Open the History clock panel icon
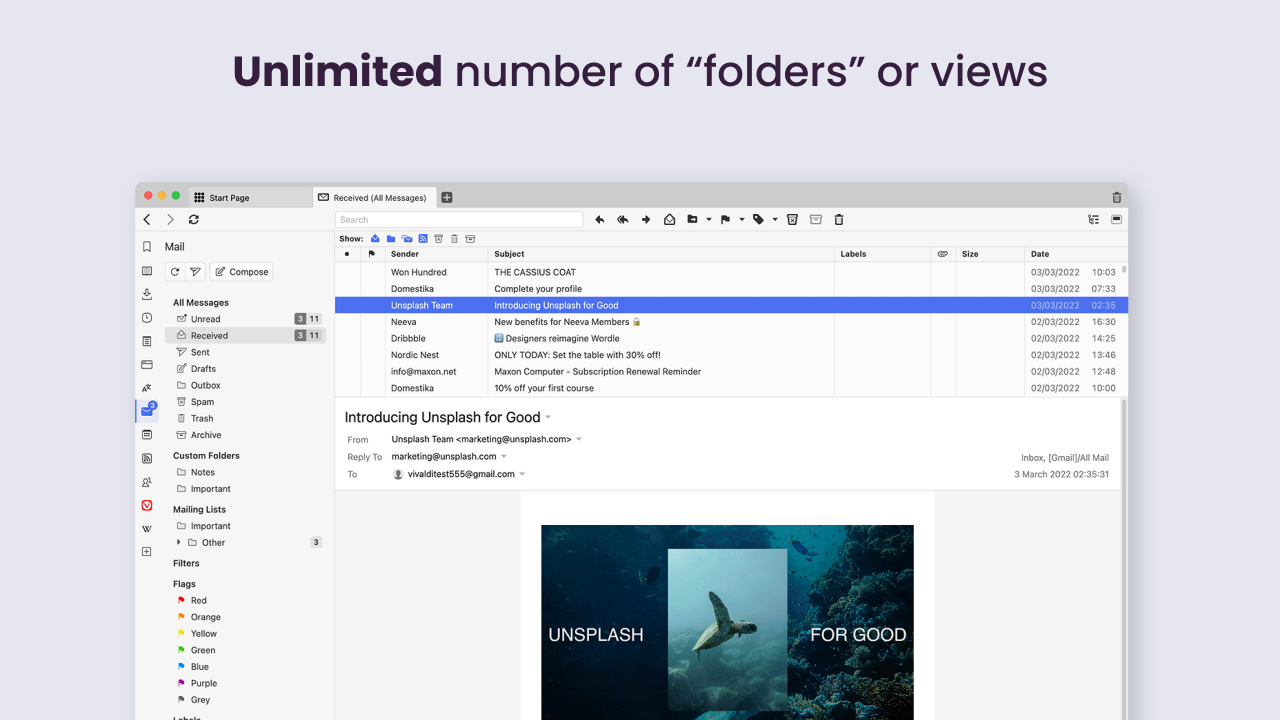The image size is (1280, 720). [x=147, y=317]
